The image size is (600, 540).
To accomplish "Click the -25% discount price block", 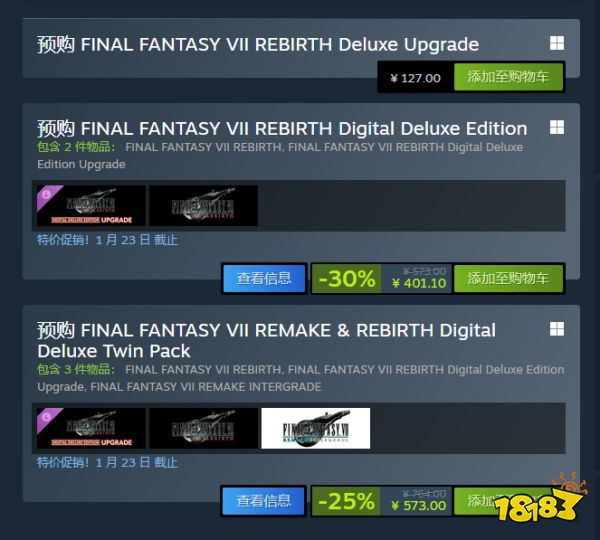I will click(x=381, y=501).
